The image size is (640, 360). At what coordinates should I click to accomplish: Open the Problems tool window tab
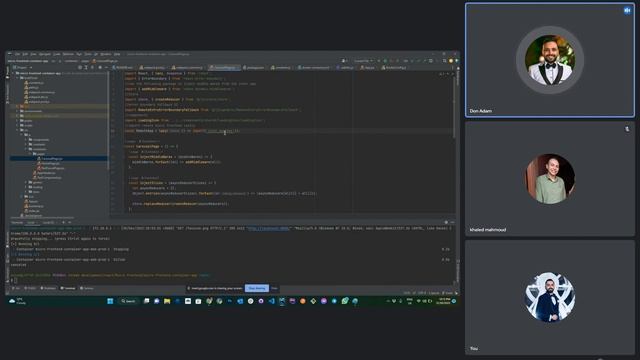click(49, 288)
